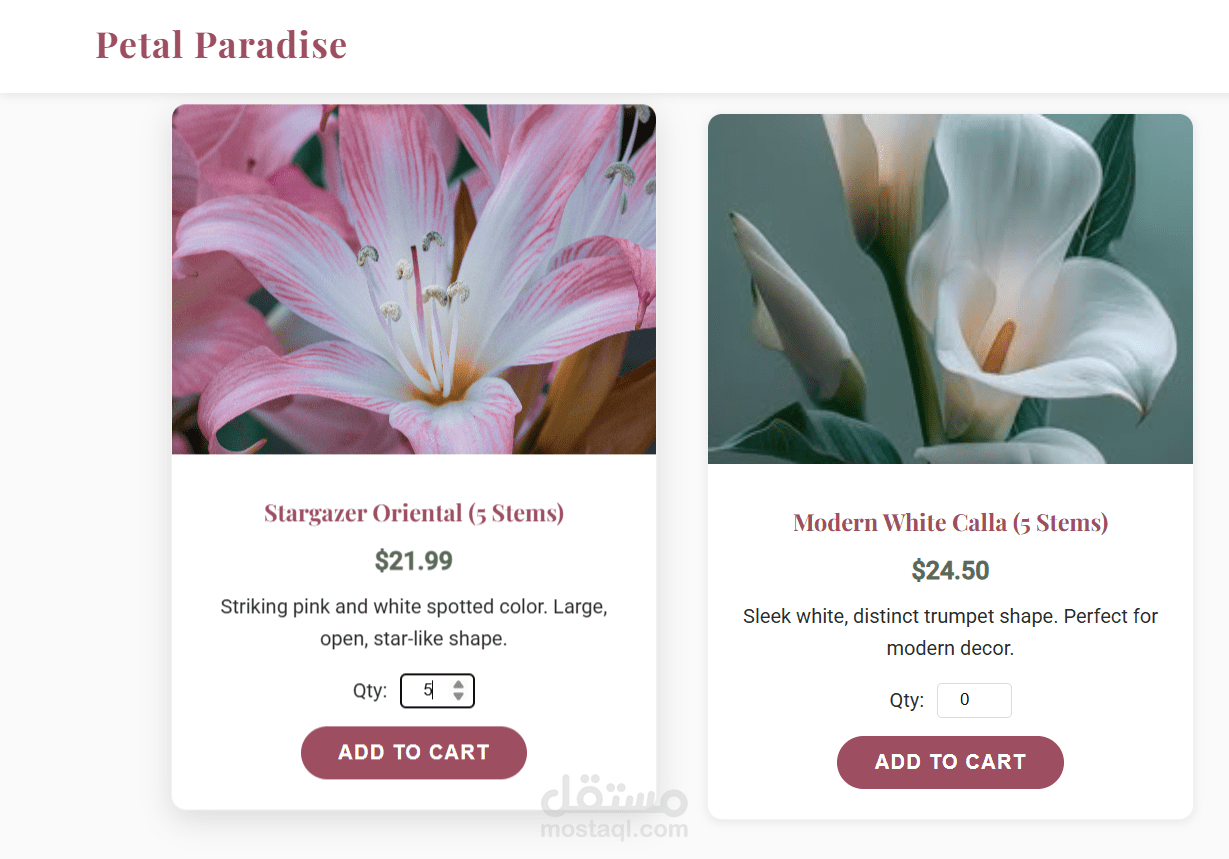Screen dimensions: 1229x859
Task: Click the orange spadix of the calla lily
Action: [x=998, y=347]
